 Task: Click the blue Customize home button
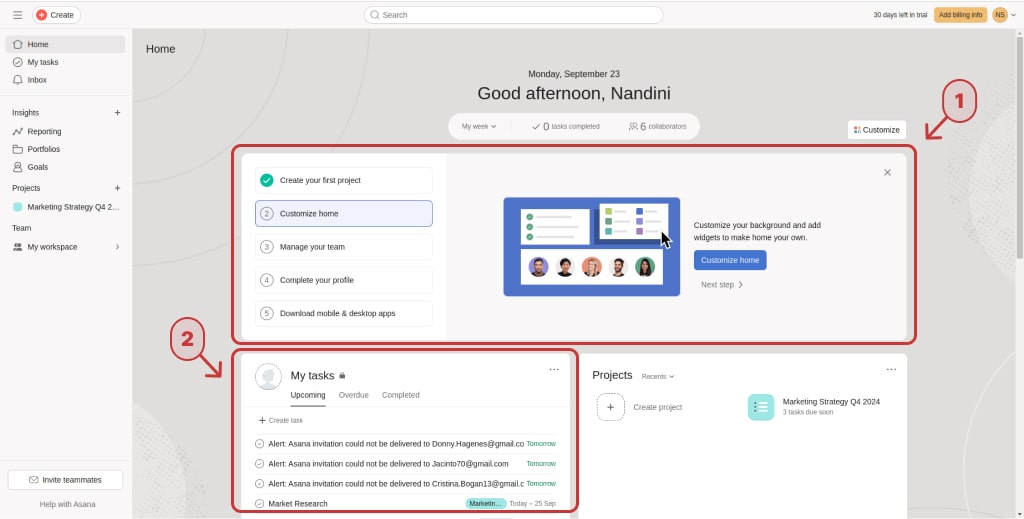730,260
